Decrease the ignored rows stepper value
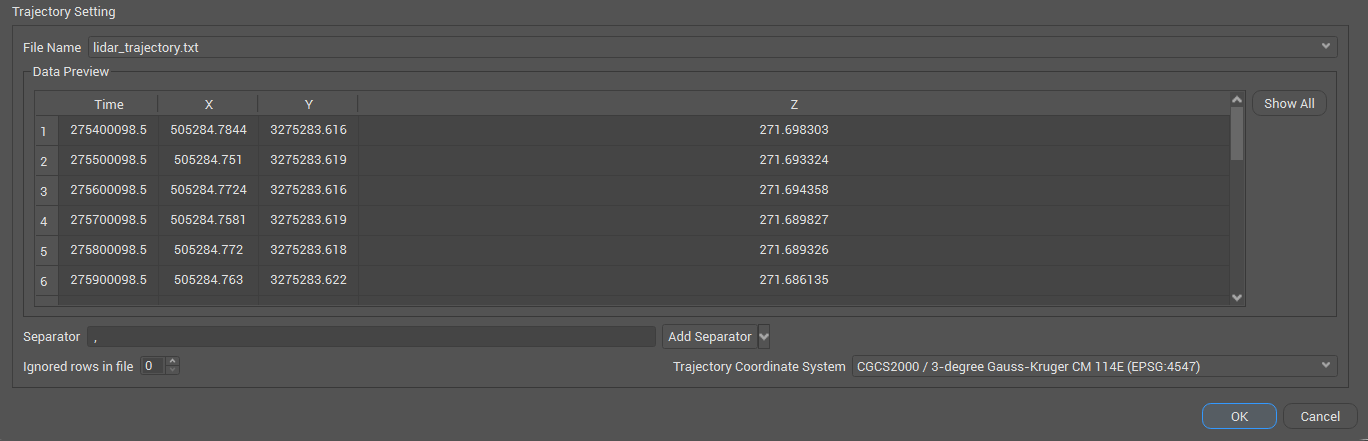The height and width of the screenshot is (441, 1368). (173, 371)
